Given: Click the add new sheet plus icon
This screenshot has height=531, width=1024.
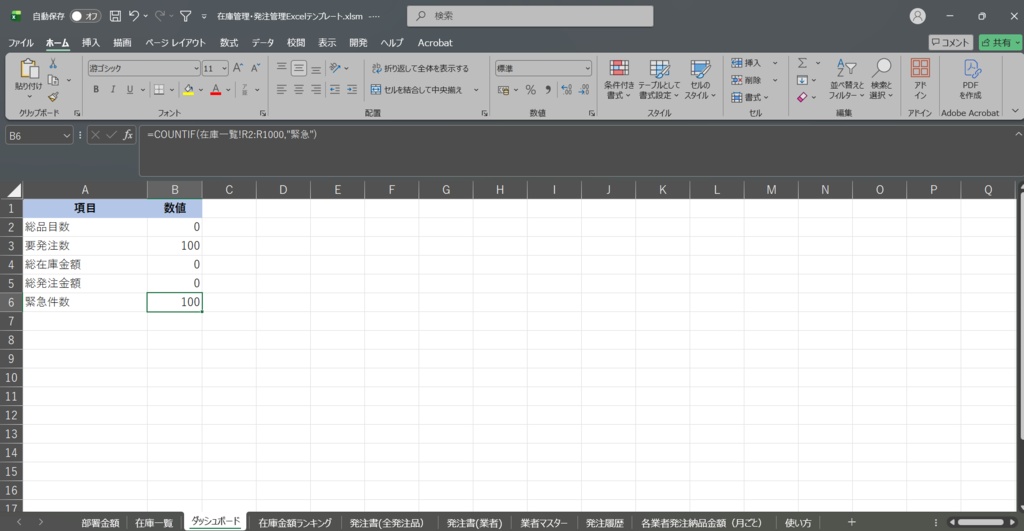Looking at the screenshot, I should point(851,522).
